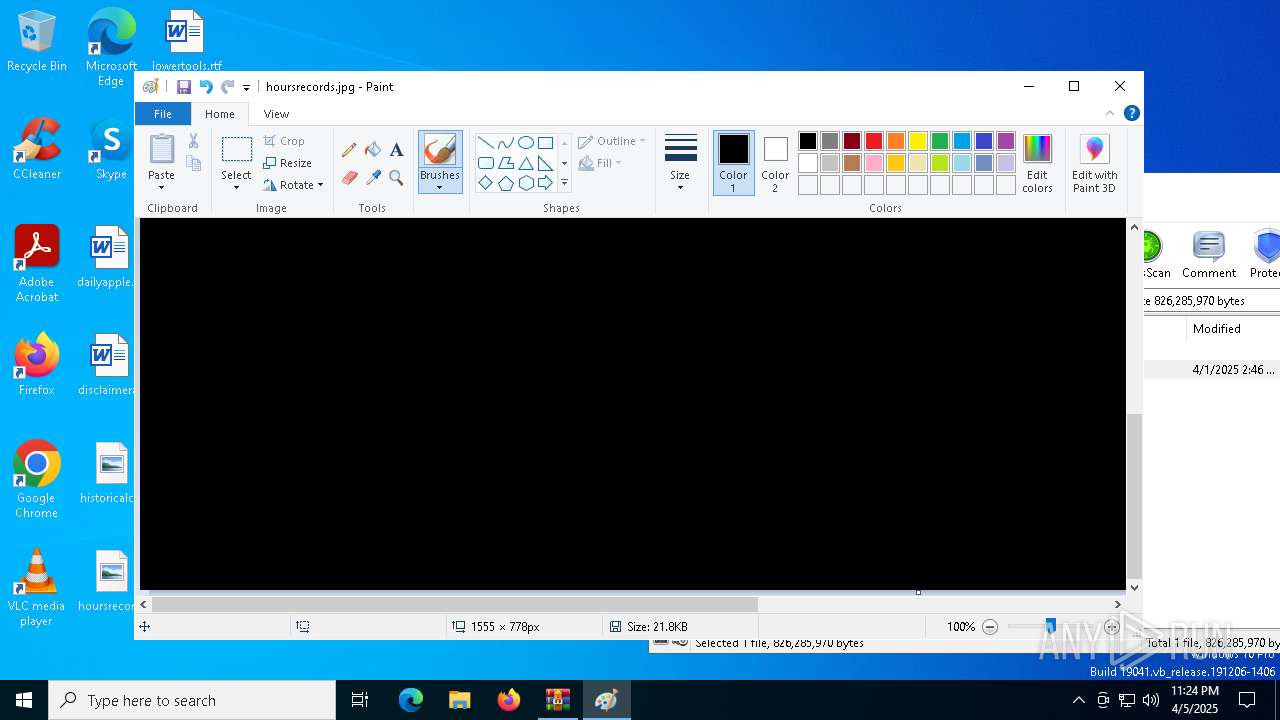Click the Cut scissors icon
Screen dimensions: 1280x720
193,141
